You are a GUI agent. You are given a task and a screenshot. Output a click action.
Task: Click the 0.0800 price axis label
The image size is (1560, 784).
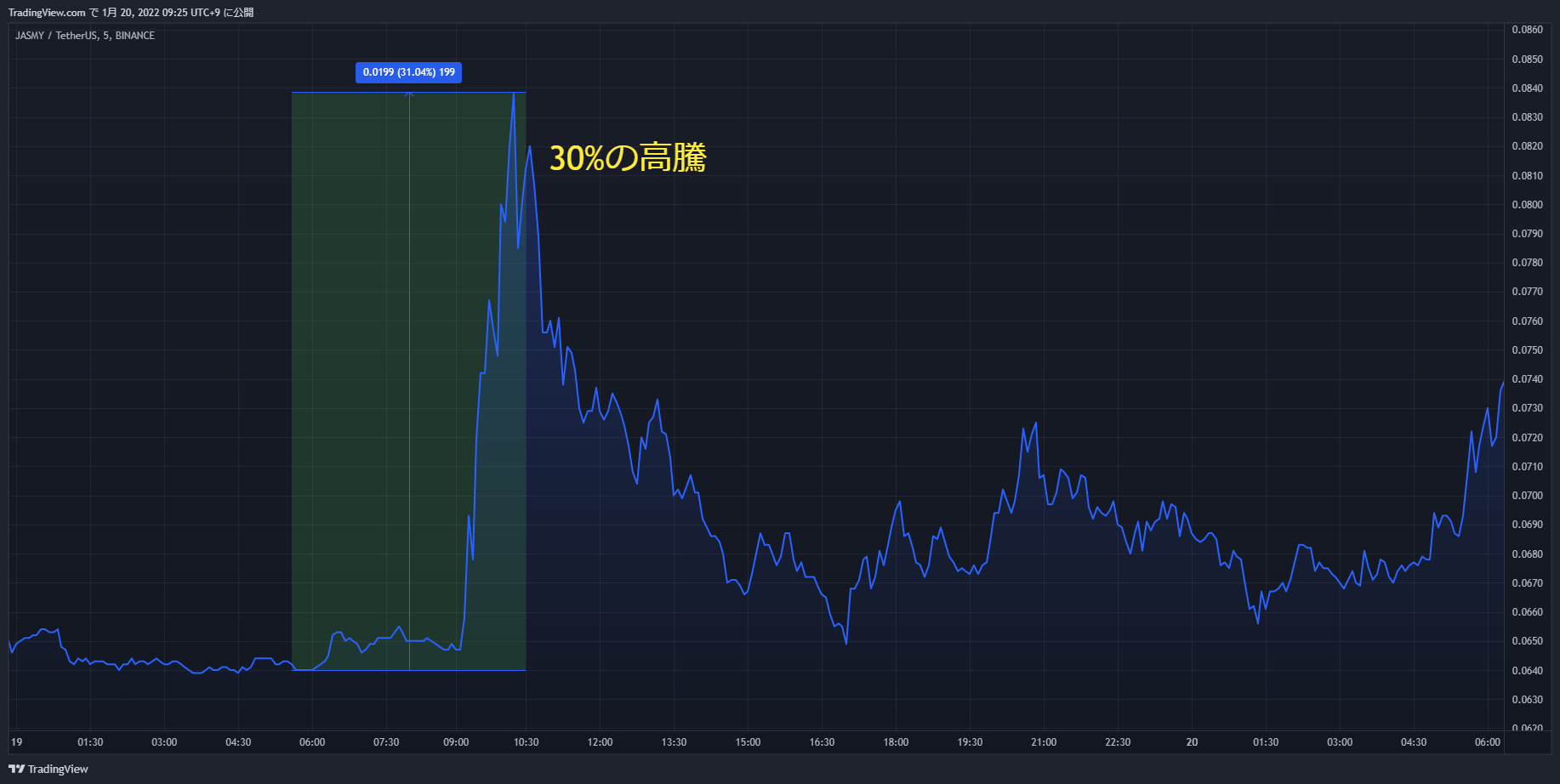pyautogui.click(x=1527, y=205)
